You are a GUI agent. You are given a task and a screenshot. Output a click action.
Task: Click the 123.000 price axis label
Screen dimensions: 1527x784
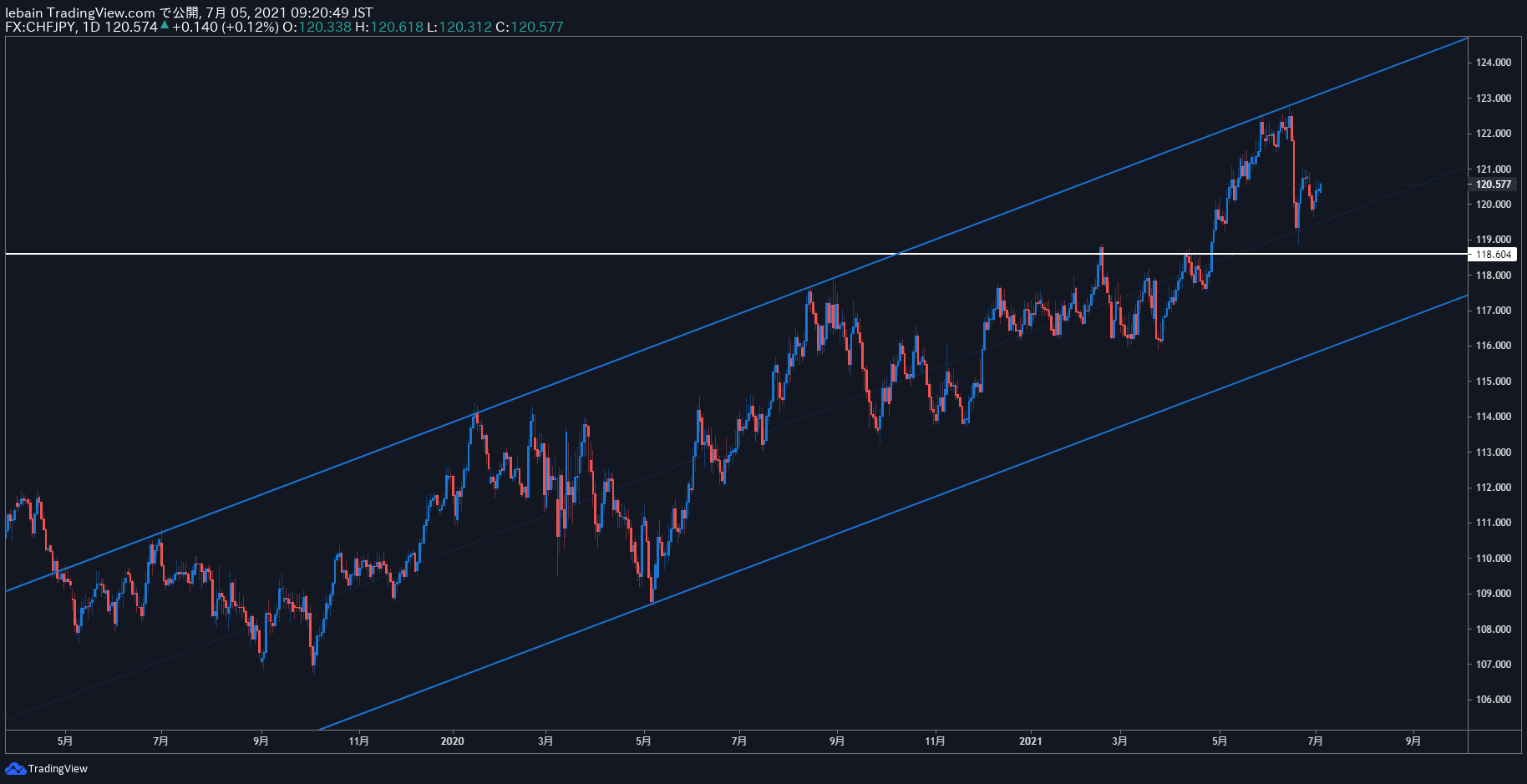[1494, 99]
